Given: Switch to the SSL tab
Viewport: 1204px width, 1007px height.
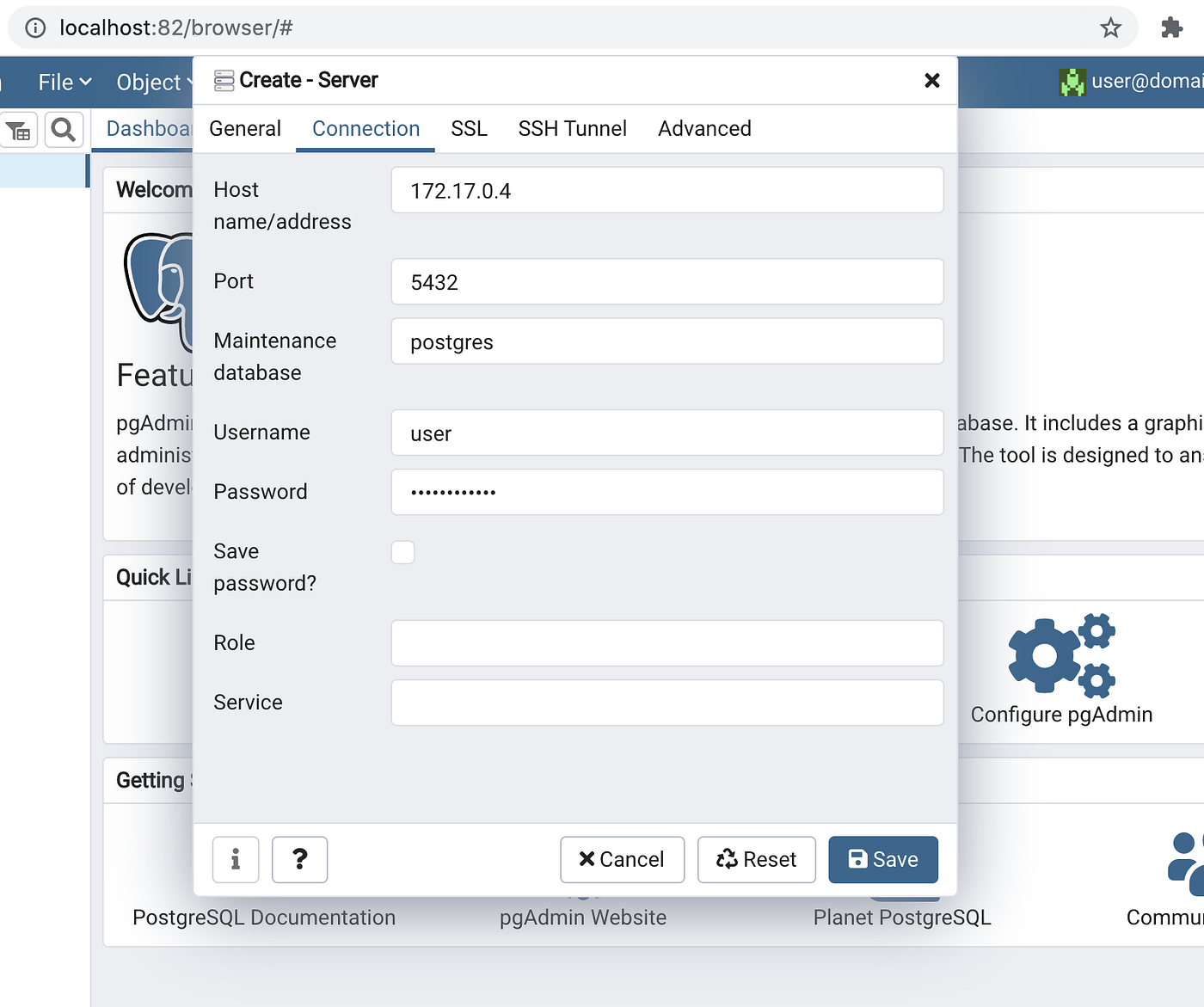Looking at the screenshot, I should click(469, 128).
